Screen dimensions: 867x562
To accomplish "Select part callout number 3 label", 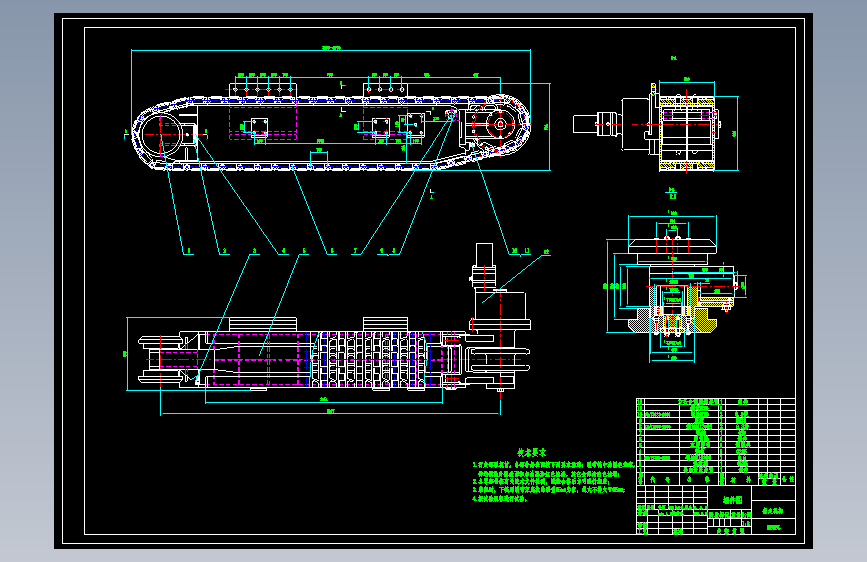I will (254, 251).
